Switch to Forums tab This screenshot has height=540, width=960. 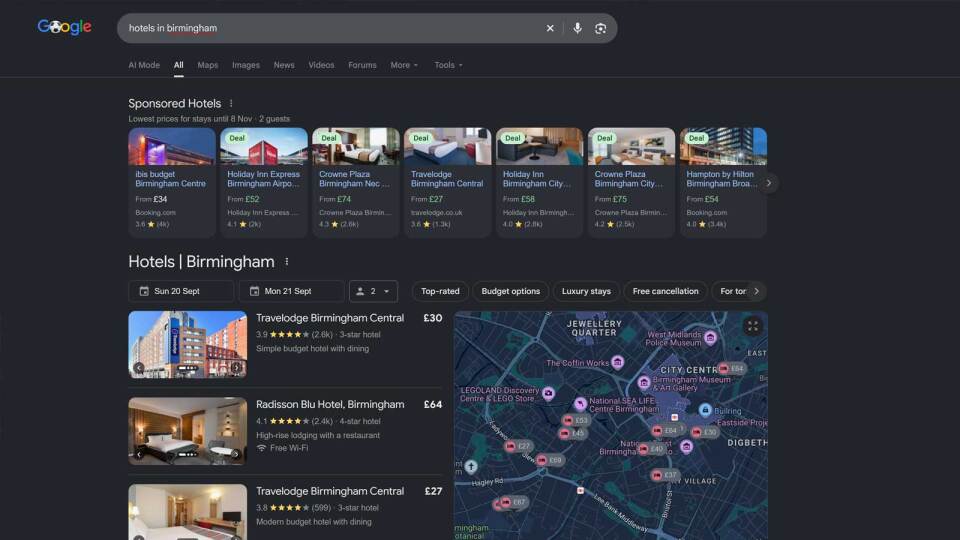click(x=362, y=65)
